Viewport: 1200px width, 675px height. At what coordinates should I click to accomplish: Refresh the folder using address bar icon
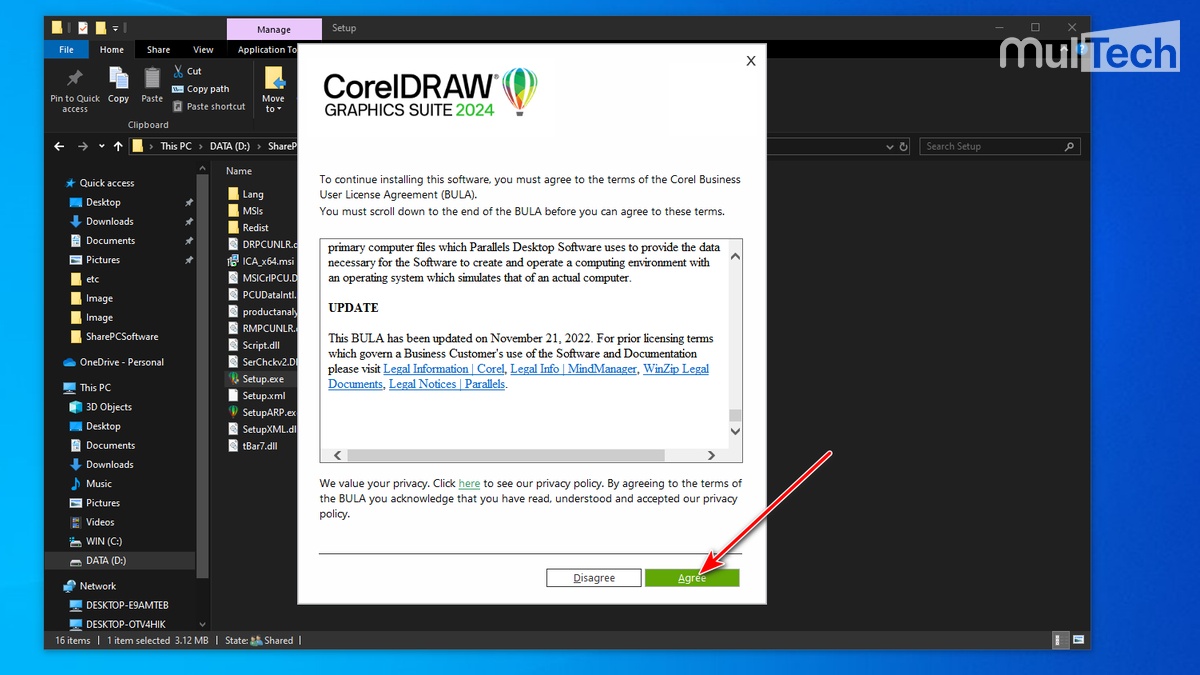coord(904,146)
